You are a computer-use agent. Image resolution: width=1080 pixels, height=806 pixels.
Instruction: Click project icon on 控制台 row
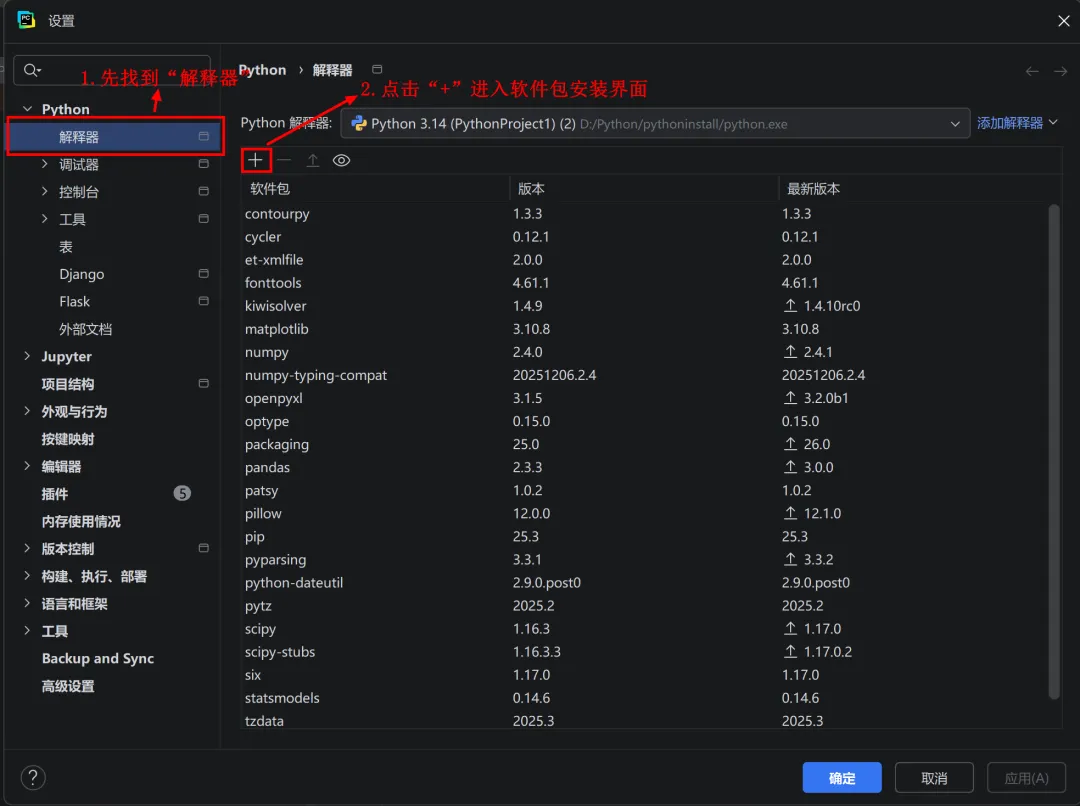[x=204, y=191]
